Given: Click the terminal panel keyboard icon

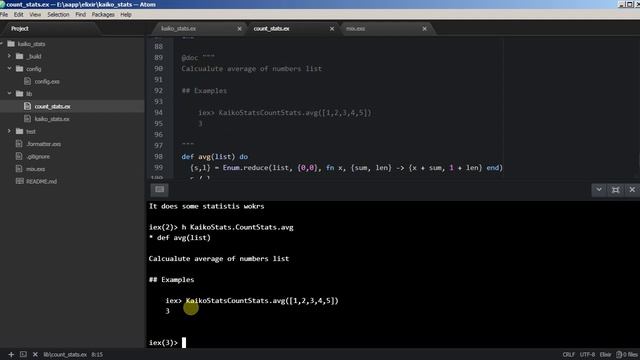Looking at the screenshot, I should click(x=160, y=189).
